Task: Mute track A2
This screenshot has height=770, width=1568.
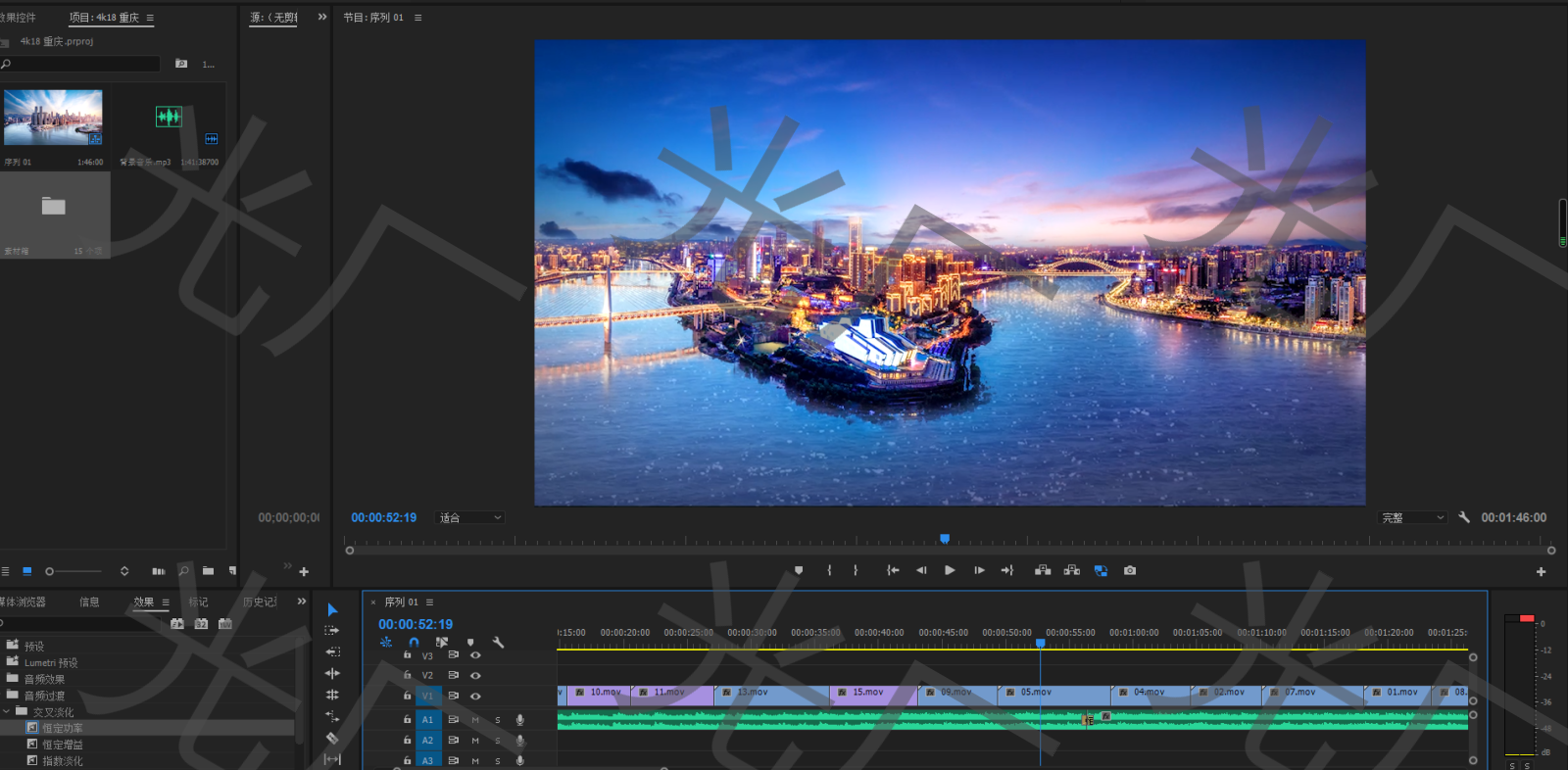Action: click(x=475, y=741)
